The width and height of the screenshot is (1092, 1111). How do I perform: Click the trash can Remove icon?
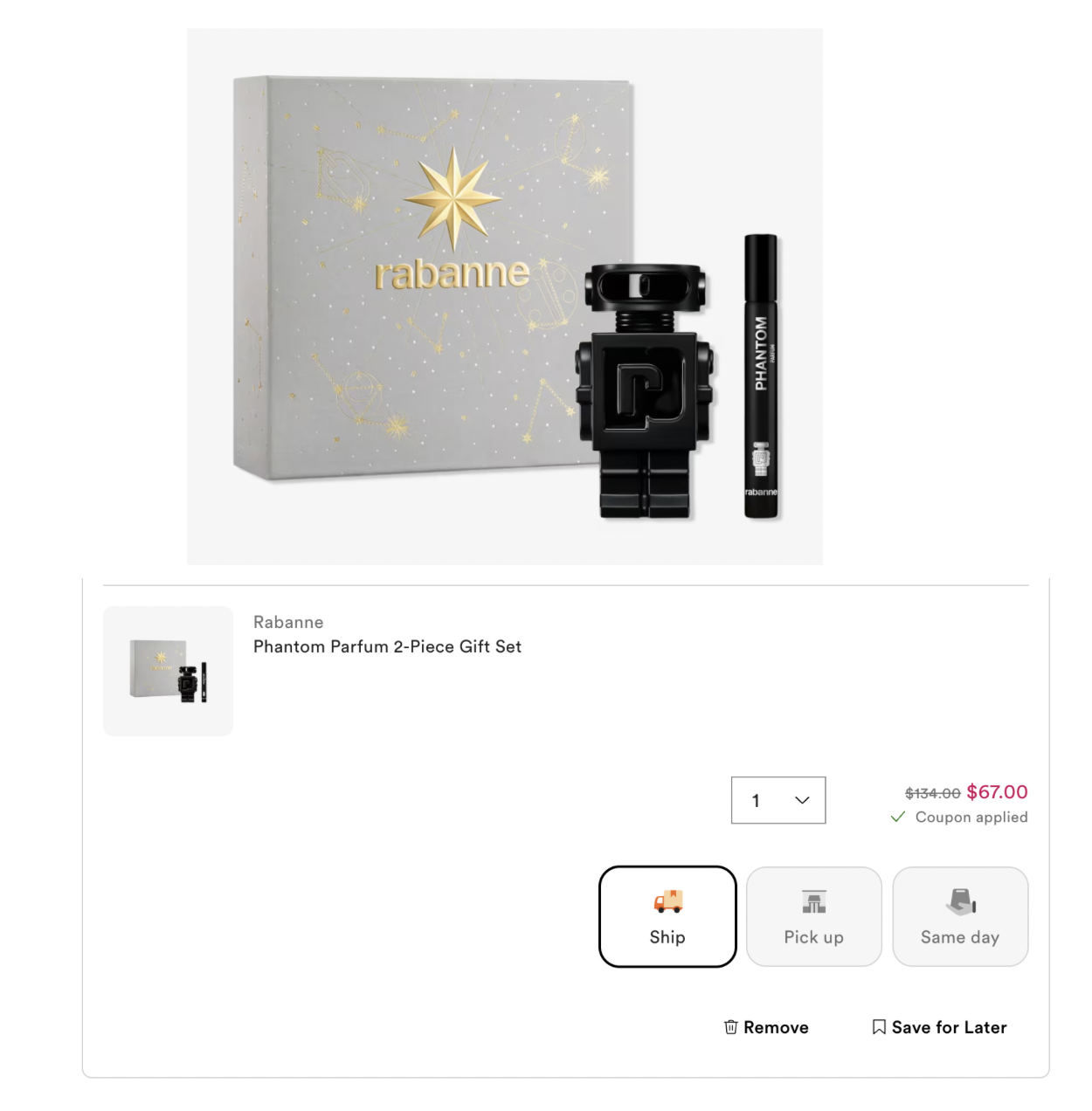pos(730,1027)
